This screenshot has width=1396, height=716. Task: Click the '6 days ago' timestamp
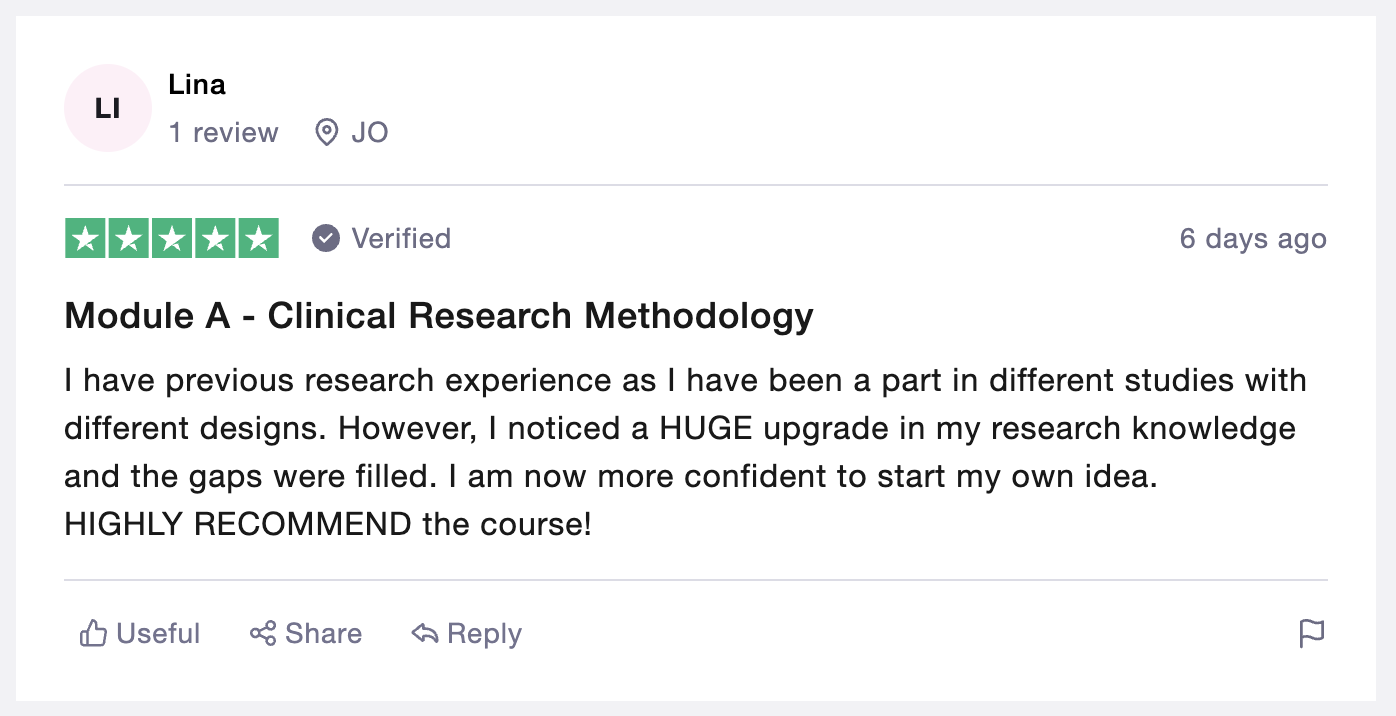point(1253,239)
